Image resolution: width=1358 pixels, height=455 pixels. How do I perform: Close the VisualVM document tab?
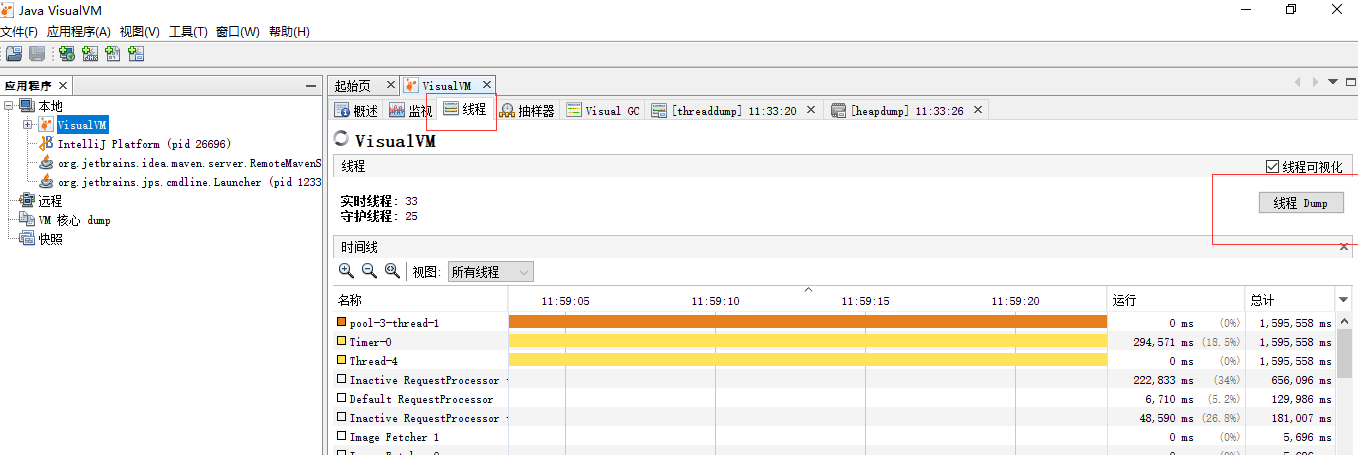coord(486,86)
